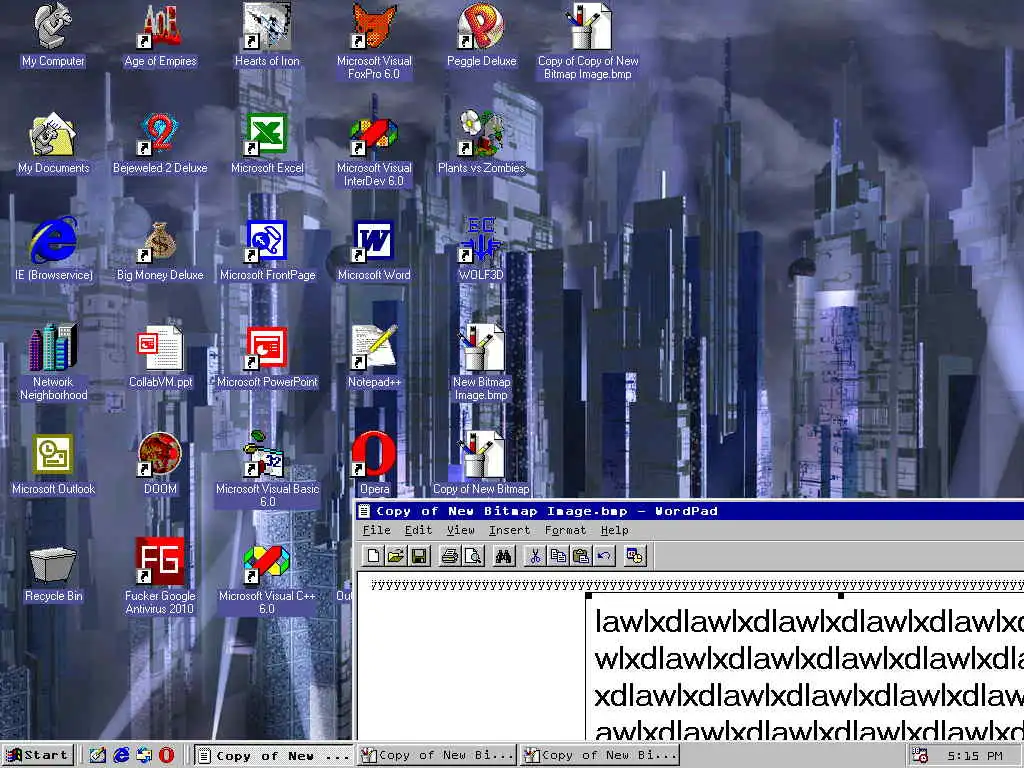Open the Edit menu in WordPad
1024x768 pixels.
click(x=418, y=530)
